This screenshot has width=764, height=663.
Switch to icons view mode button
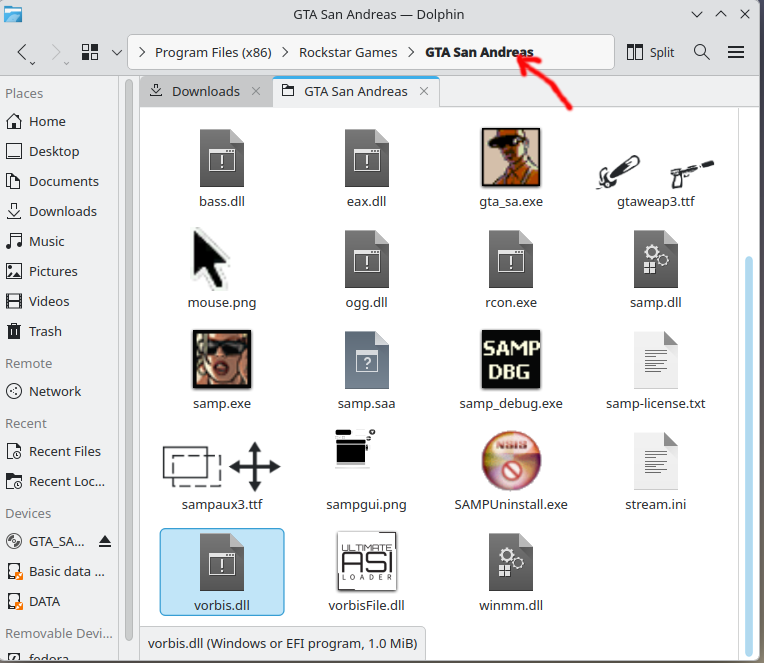pyautogui.click(x=90, y=52)
